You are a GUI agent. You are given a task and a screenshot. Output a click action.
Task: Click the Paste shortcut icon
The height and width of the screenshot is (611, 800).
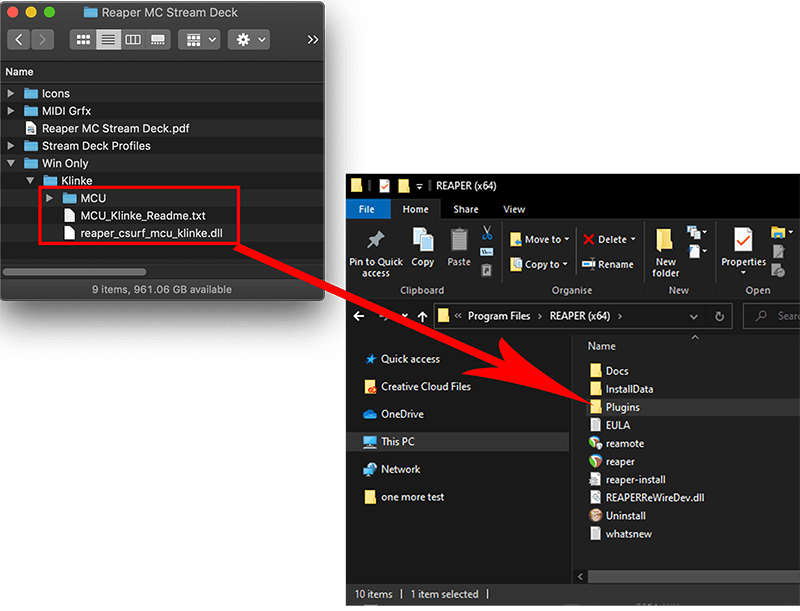(487, 270)
